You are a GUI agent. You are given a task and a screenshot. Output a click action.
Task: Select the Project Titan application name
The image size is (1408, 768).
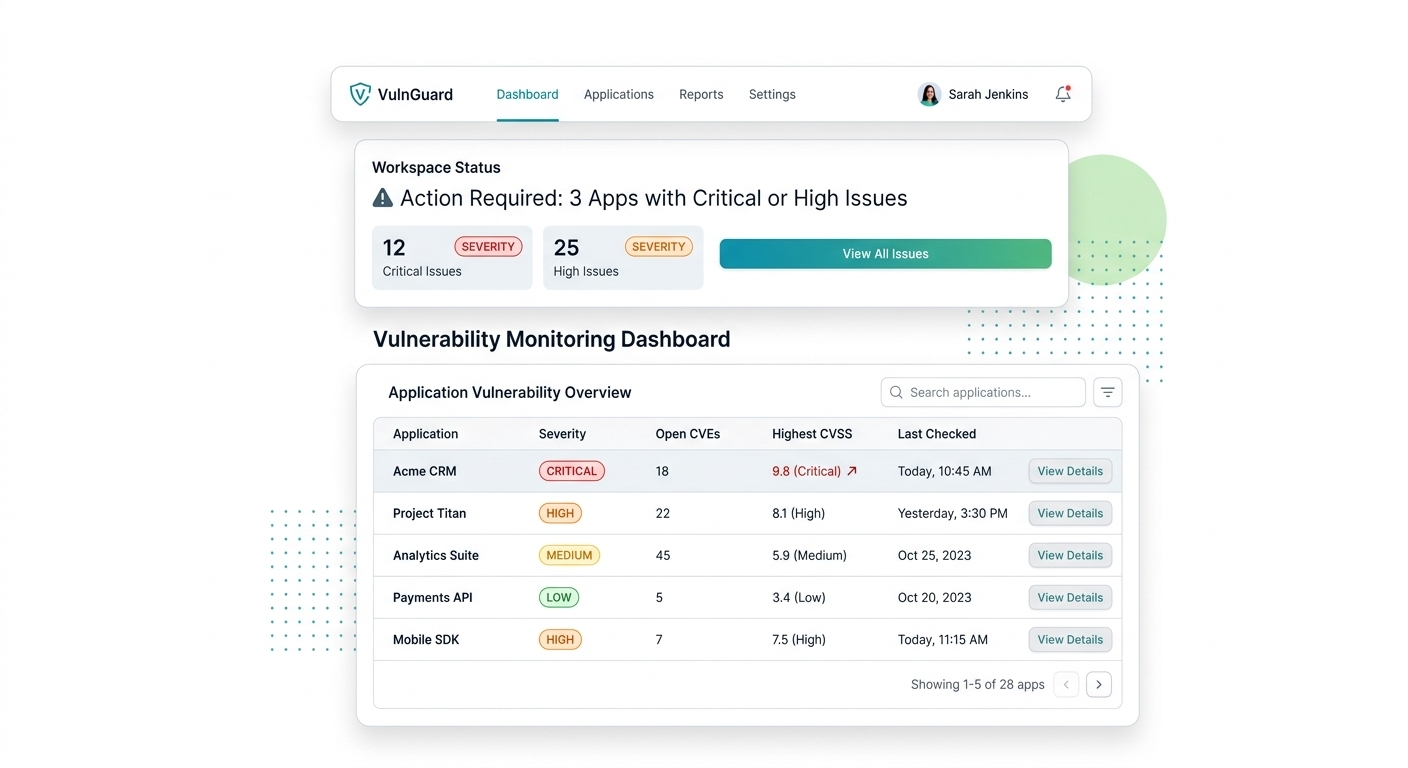point(429,513)
